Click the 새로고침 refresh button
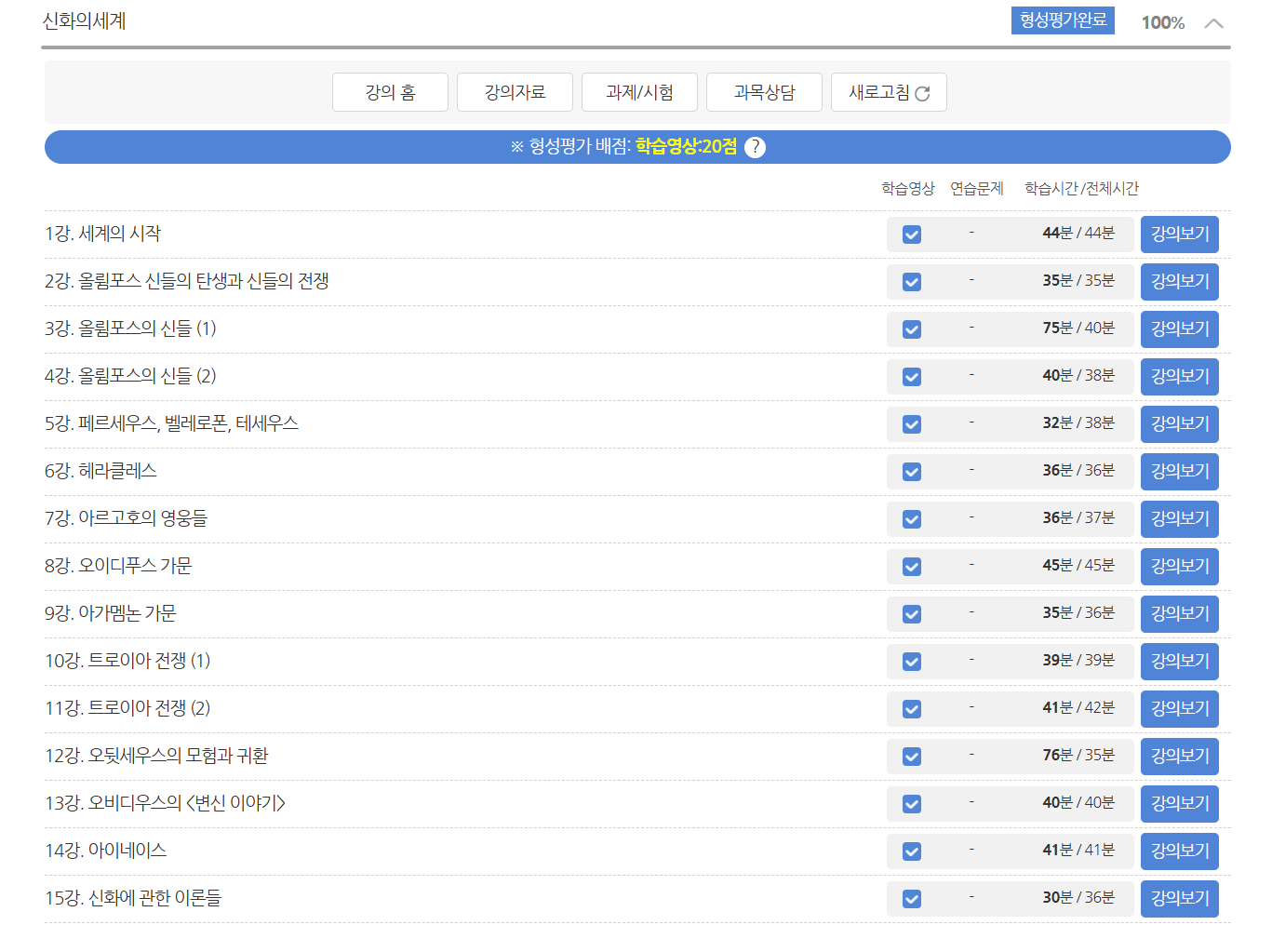1272x952 pixels. coord(889,92)
